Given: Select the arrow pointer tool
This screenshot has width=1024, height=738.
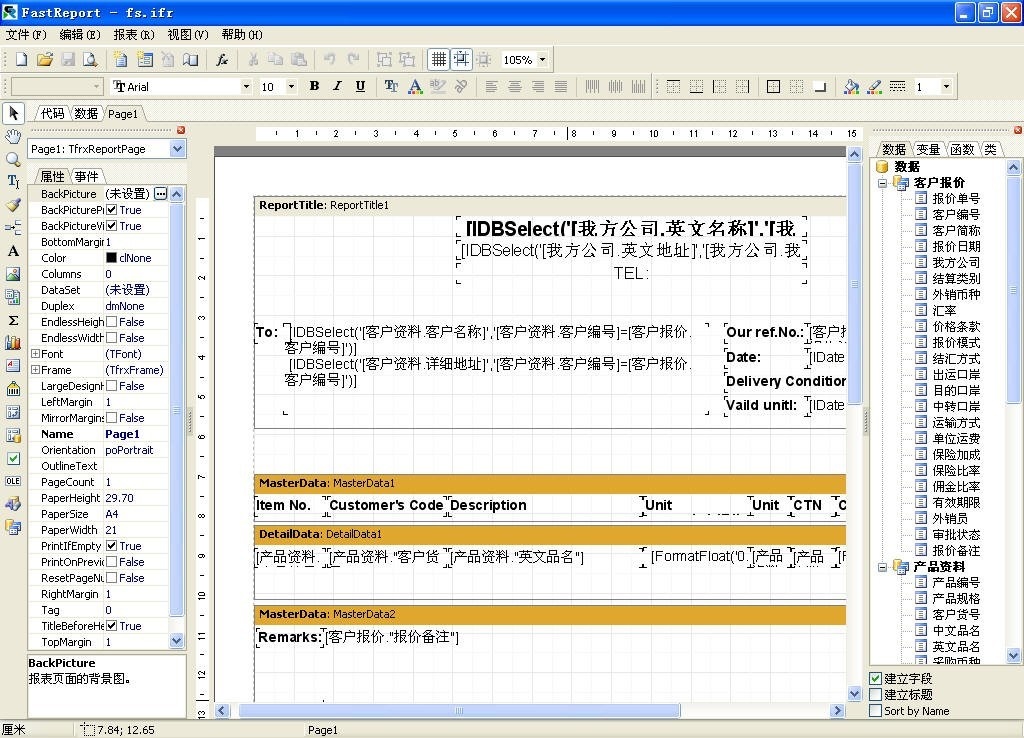Looking at the screenshot, I should (13, 113).
